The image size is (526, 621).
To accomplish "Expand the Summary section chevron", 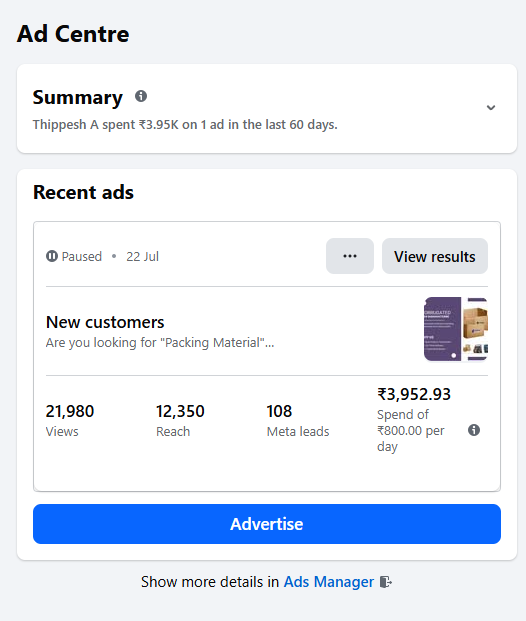I will coord(491,108).
